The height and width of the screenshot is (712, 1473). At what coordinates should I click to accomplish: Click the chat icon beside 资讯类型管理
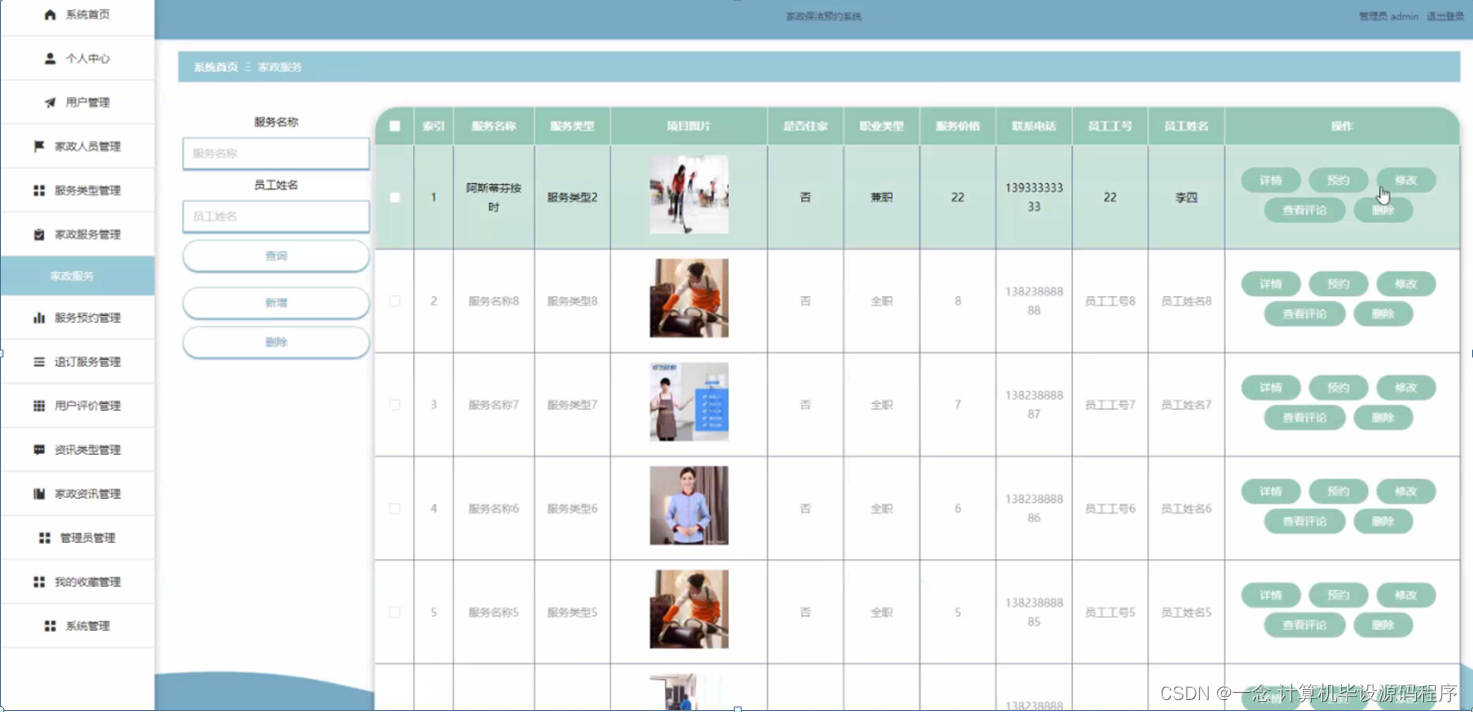(39, 450)
